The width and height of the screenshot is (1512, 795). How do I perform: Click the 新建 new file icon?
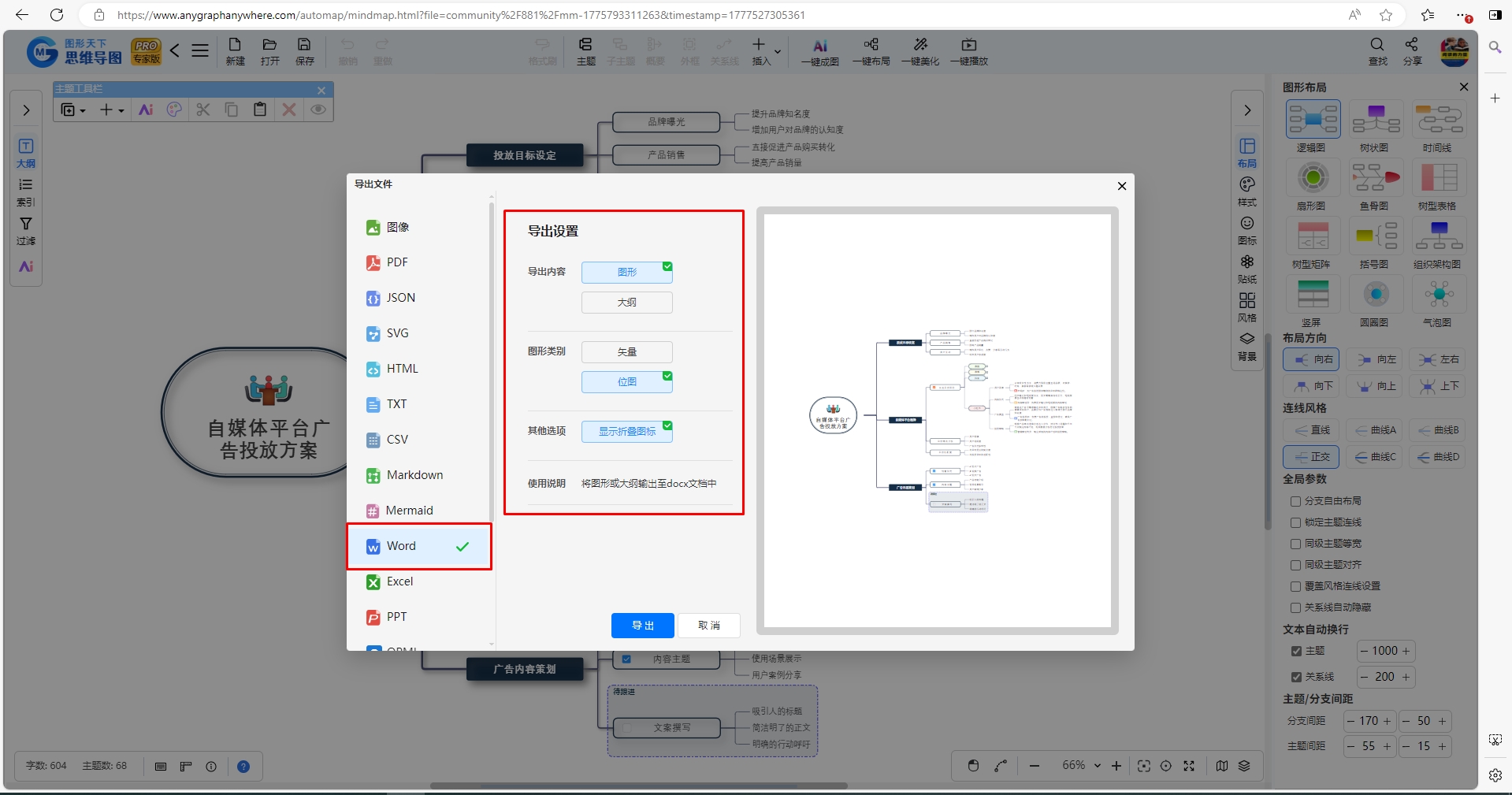click(235, 51)
